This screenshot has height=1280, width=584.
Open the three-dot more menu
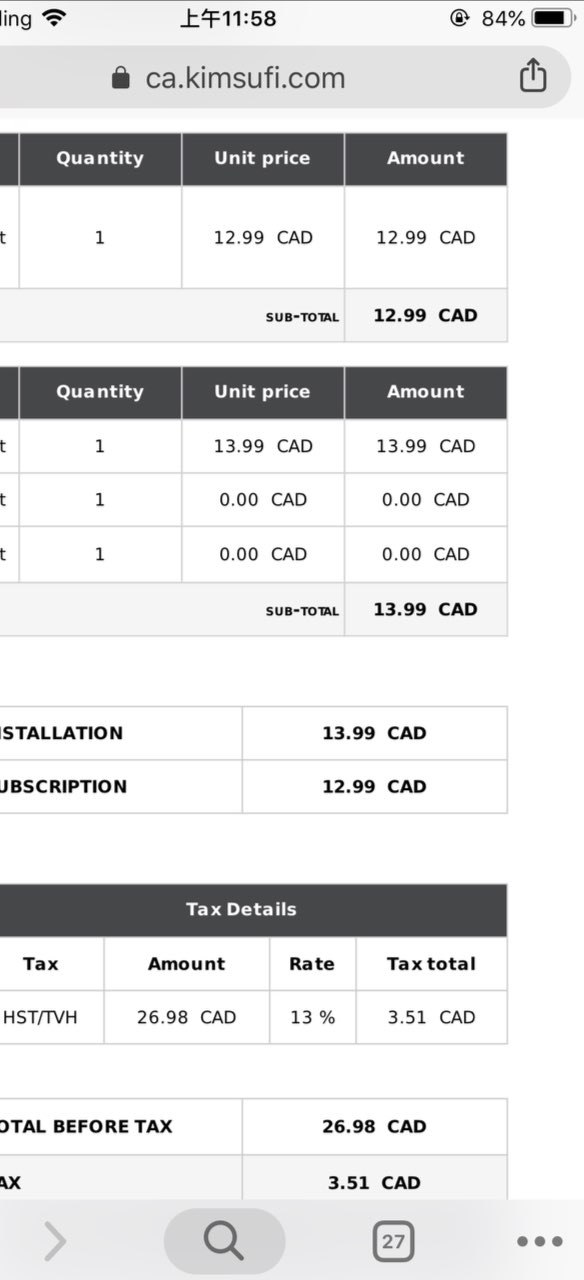(x=540, y=1242)
